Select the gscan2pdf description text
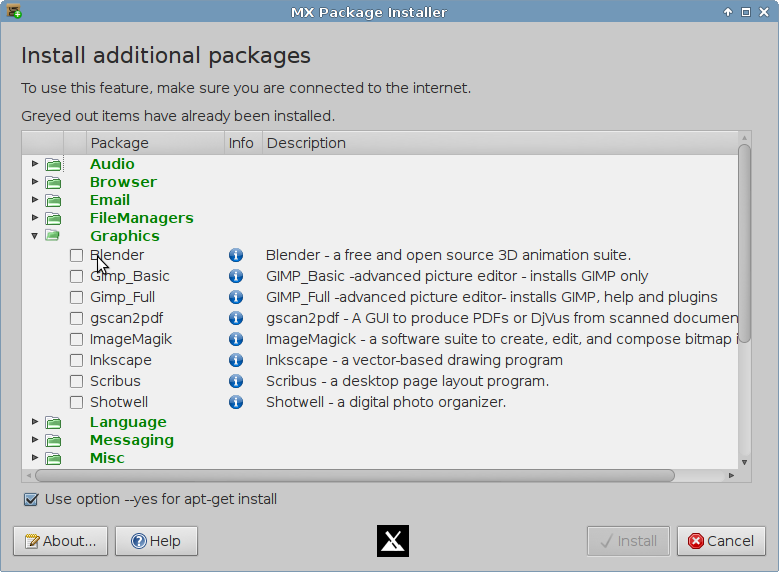The image size is (779, 572). coord(502,318)
